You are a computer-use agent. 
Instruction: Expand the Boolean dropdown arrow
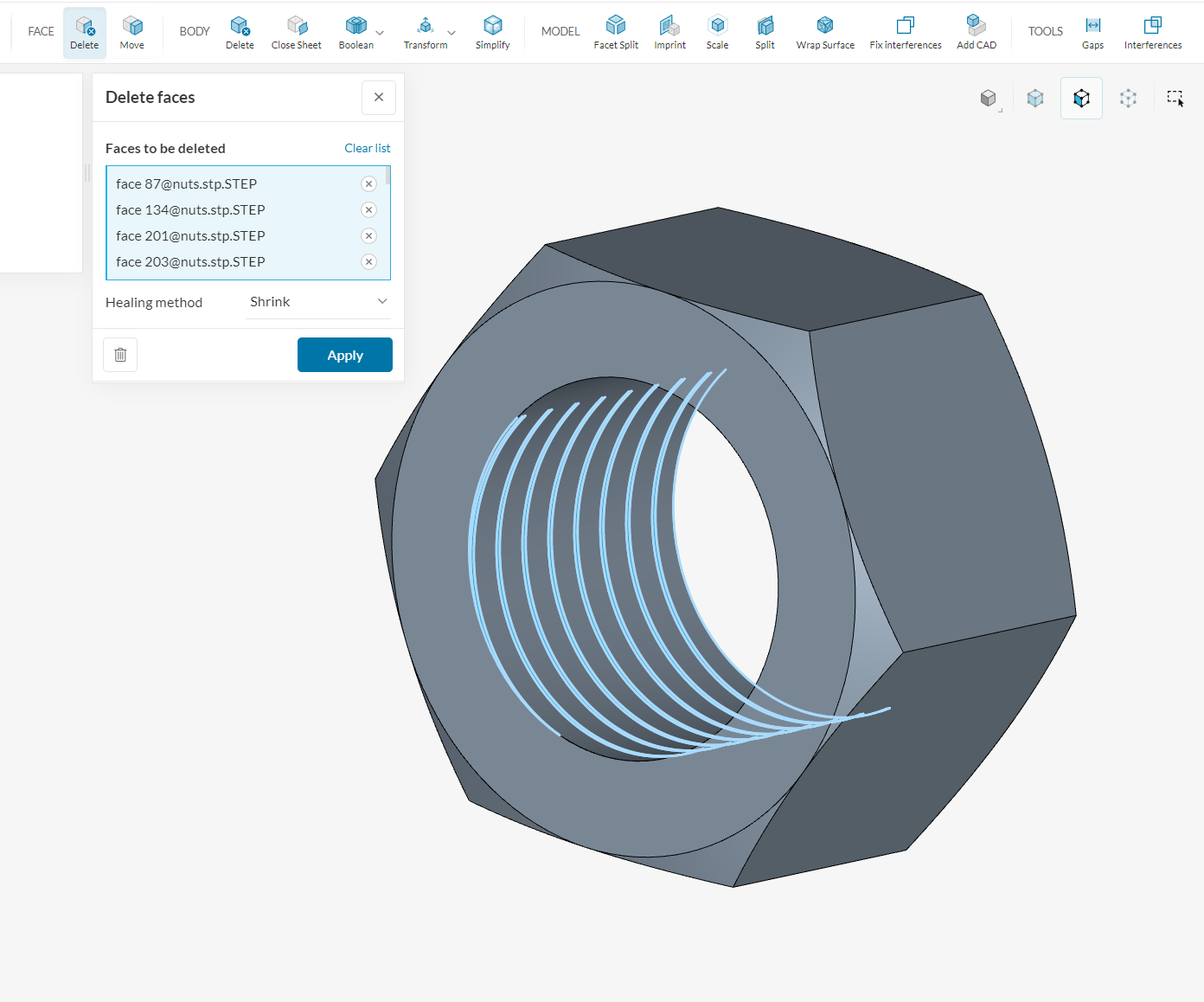[x=380, y=33]
